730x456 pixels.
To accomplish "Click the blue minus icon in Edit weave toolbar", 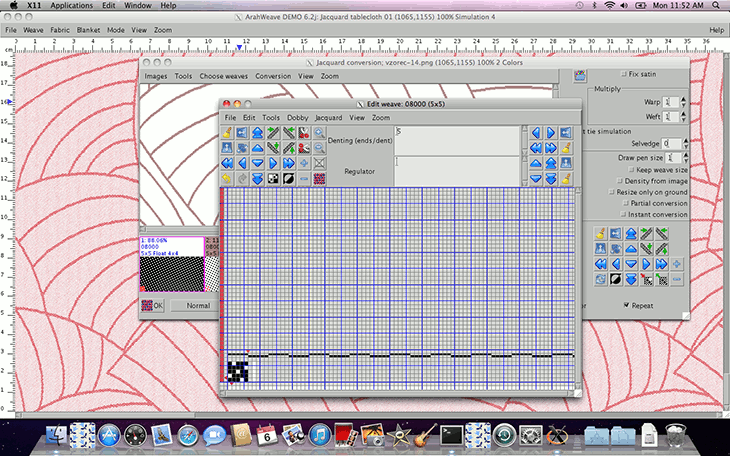I will click(x=304, y=178).
